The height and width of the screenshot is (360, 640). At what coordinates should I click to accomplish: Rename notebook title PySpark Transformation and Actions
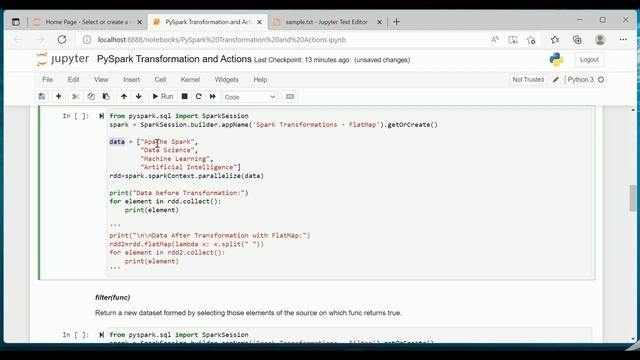click(174, 59)
